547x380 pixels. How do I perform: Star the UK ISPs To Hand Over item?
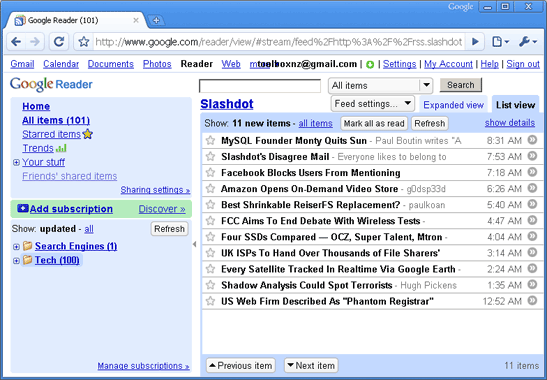click(210, 253)
